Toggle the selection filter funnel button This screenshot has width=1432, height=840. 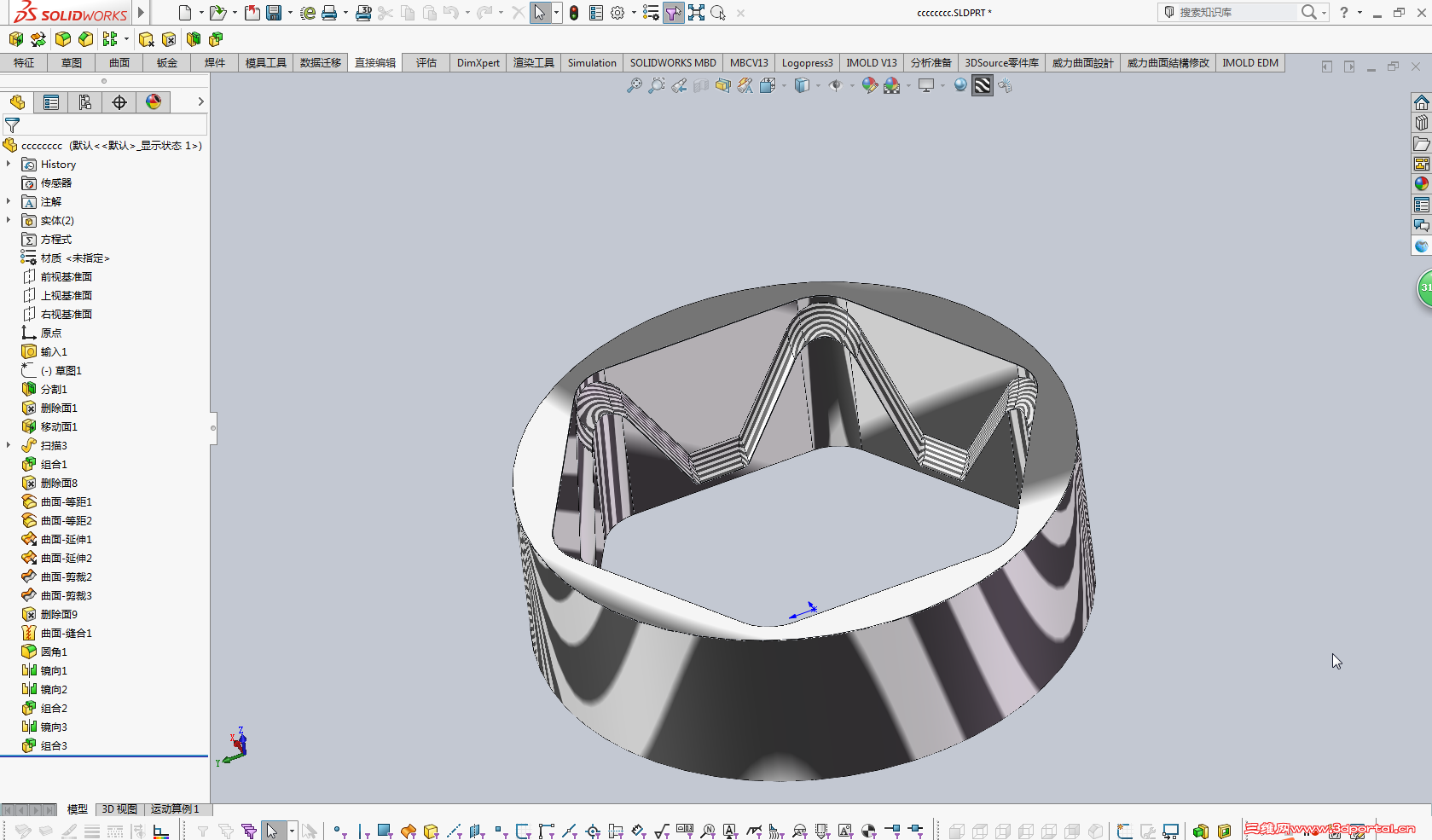point(673,13)
